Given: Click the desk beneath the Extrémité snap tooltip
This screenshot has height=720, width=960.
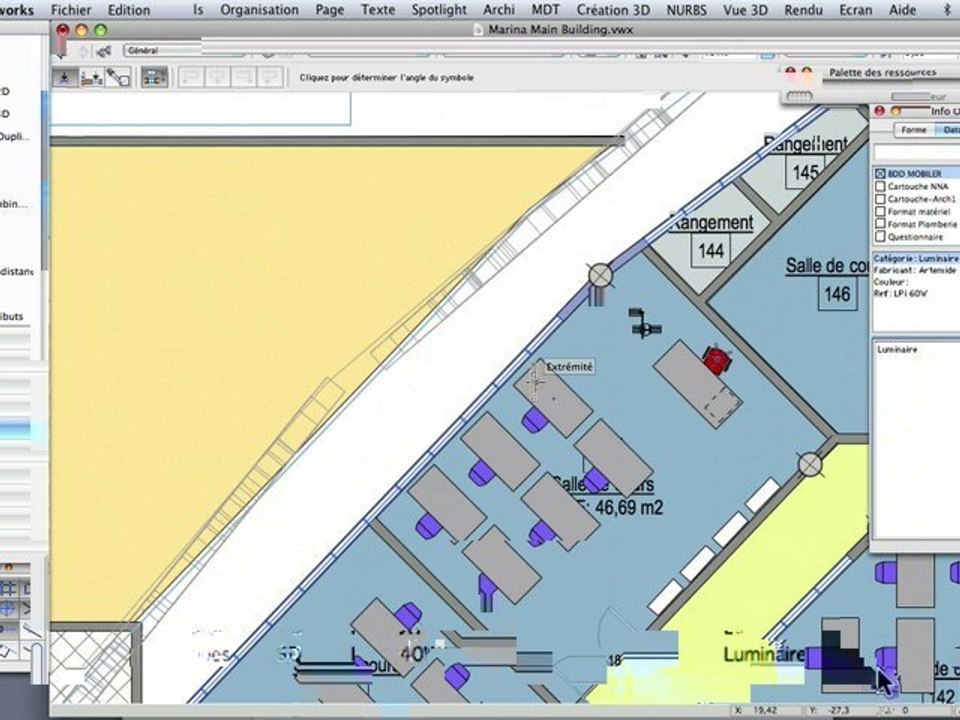Looking at the screenshot, I should (553, 399).
